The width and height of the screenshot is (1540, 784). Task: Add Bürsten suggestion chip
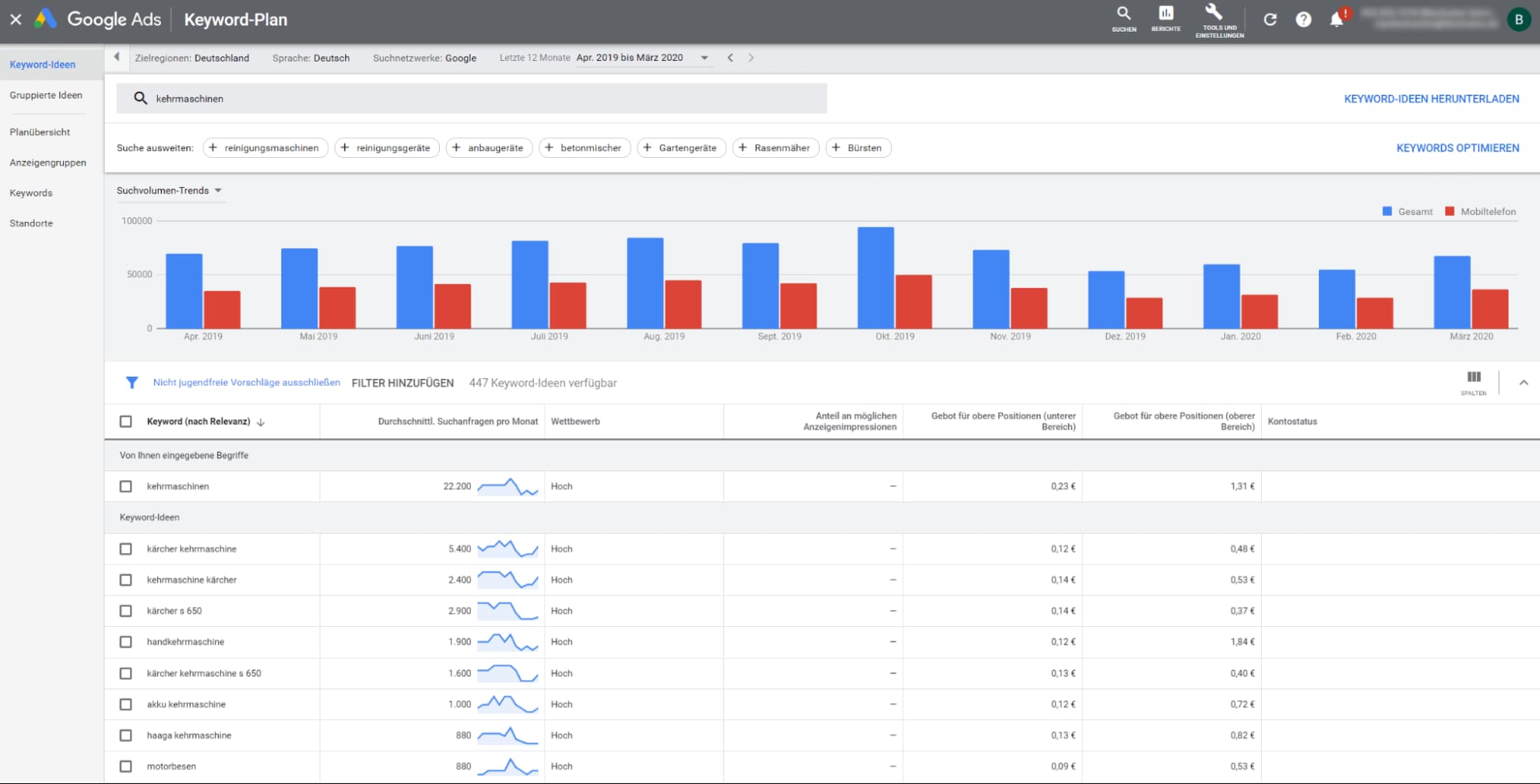pos(858,148)
